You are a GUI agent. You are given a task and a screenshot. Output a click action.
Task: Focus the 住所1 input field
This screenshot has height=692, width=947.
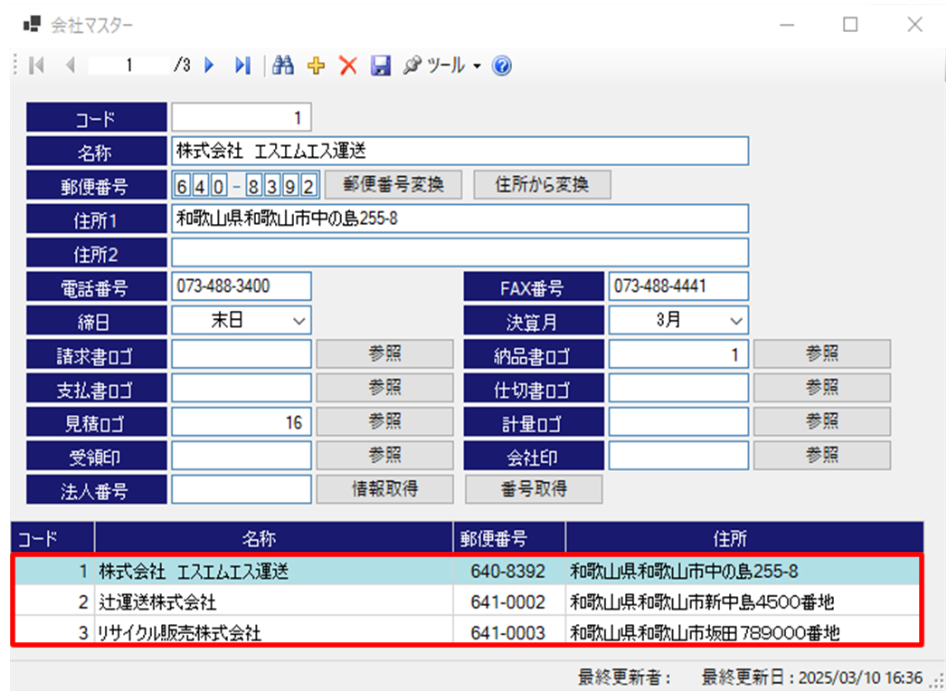click(x=460, y=219)
